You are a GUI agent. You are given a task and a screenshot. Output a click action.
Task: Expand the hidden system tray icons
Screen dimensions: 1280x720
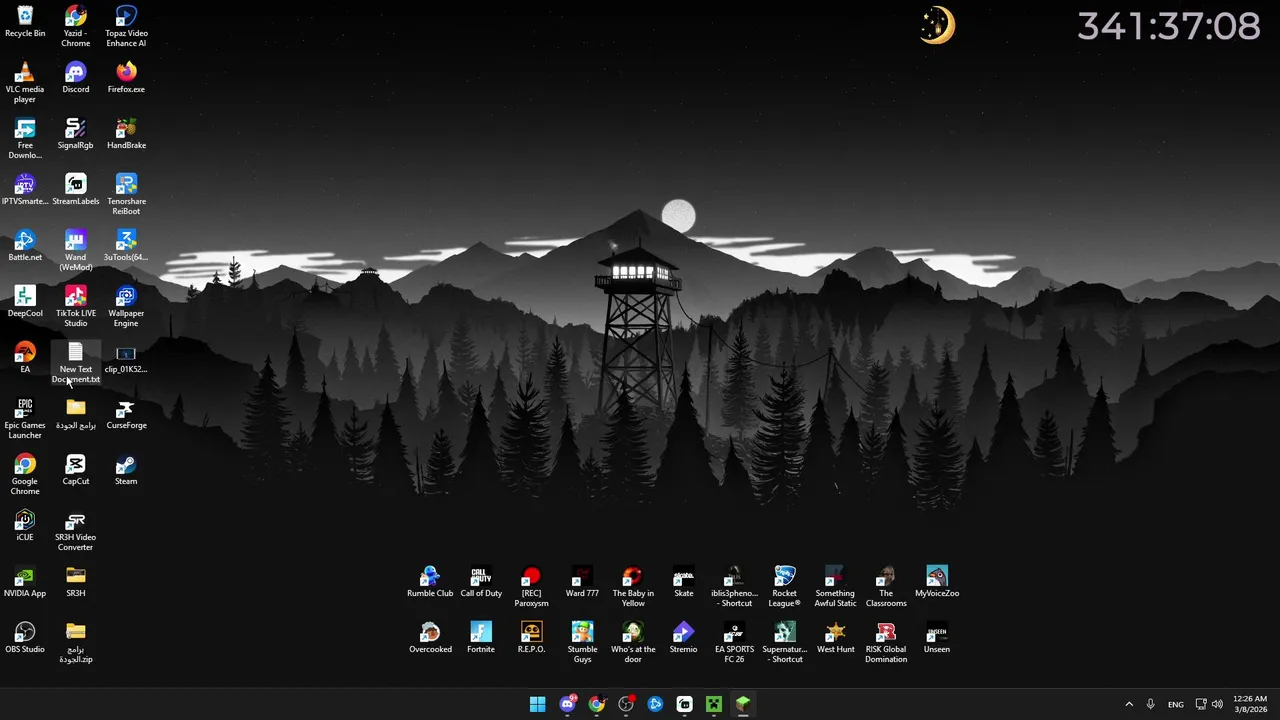(x=1129, y=704)
